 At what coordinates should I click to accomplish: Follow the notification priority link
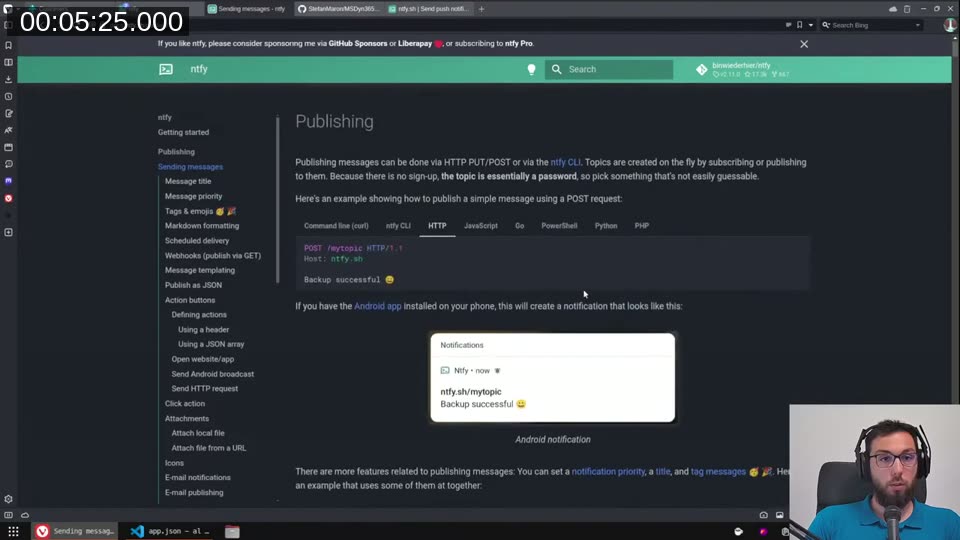(x=608, y=471)
